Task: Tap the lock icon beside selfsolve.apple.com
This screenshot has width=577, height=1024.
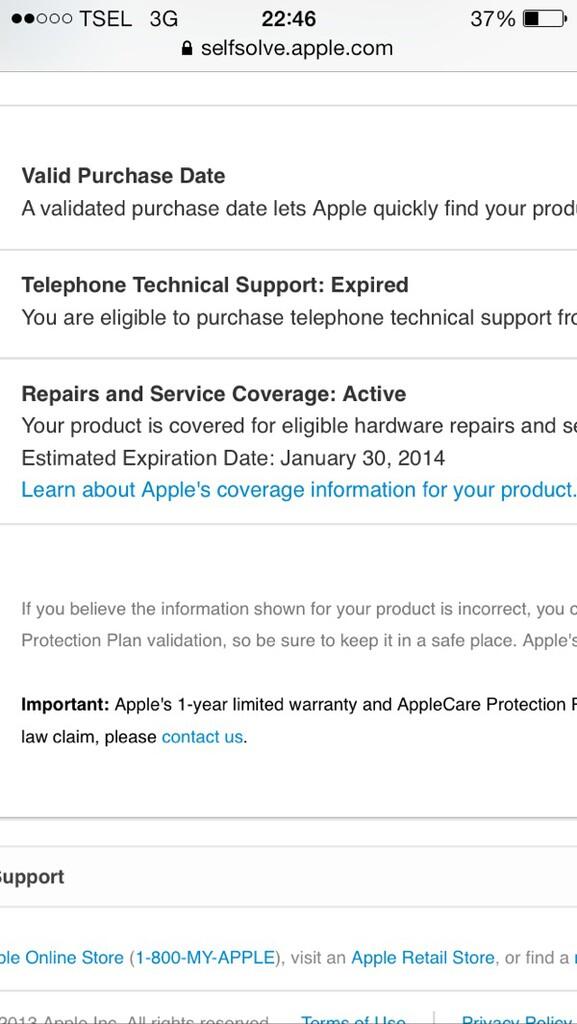Action: [187, 48]
